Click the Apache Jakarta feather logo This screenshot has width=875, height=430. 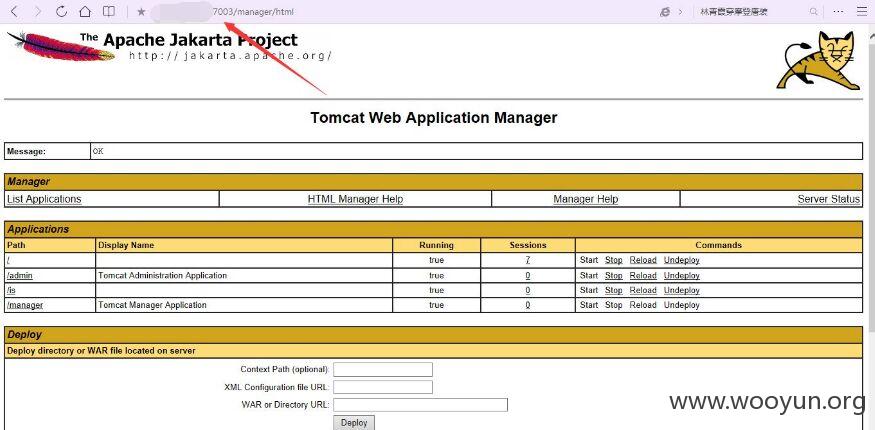pos(61,47)
